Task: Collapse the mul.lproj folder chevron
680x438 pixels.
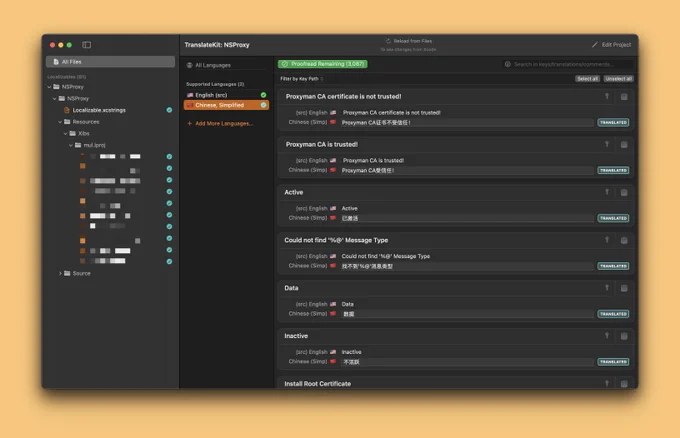Action: (71, 145)
